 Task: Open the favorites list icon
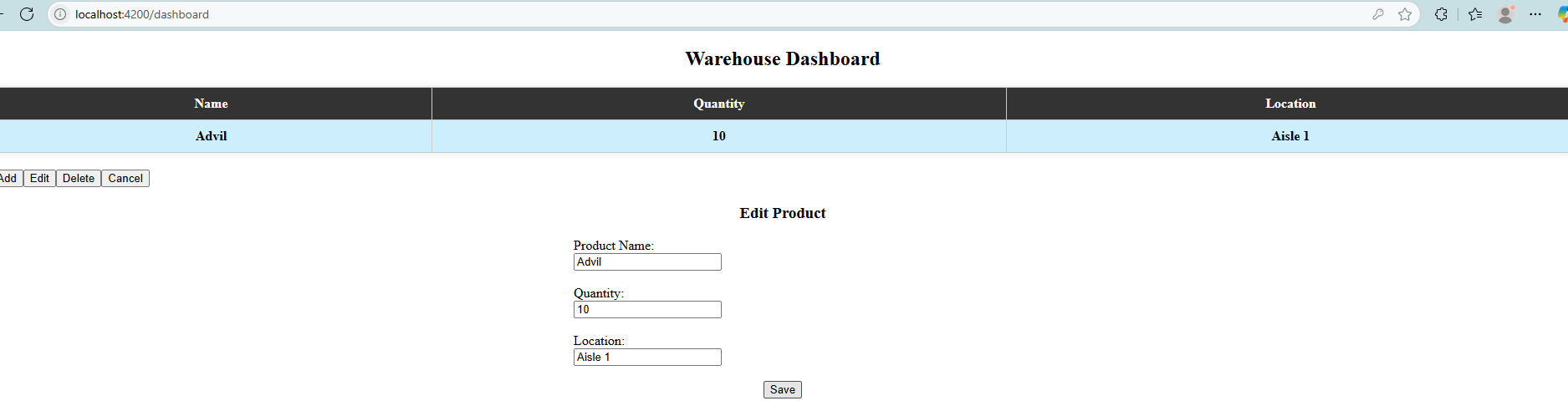click(1475, 14)
